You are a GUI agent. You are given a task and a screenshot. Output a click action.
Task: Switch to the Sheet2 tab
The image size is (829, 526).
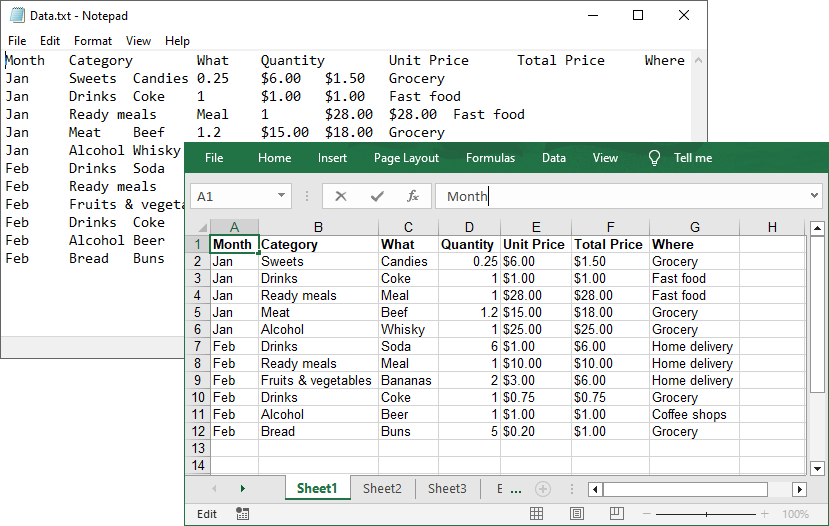[x=382, y=489]
